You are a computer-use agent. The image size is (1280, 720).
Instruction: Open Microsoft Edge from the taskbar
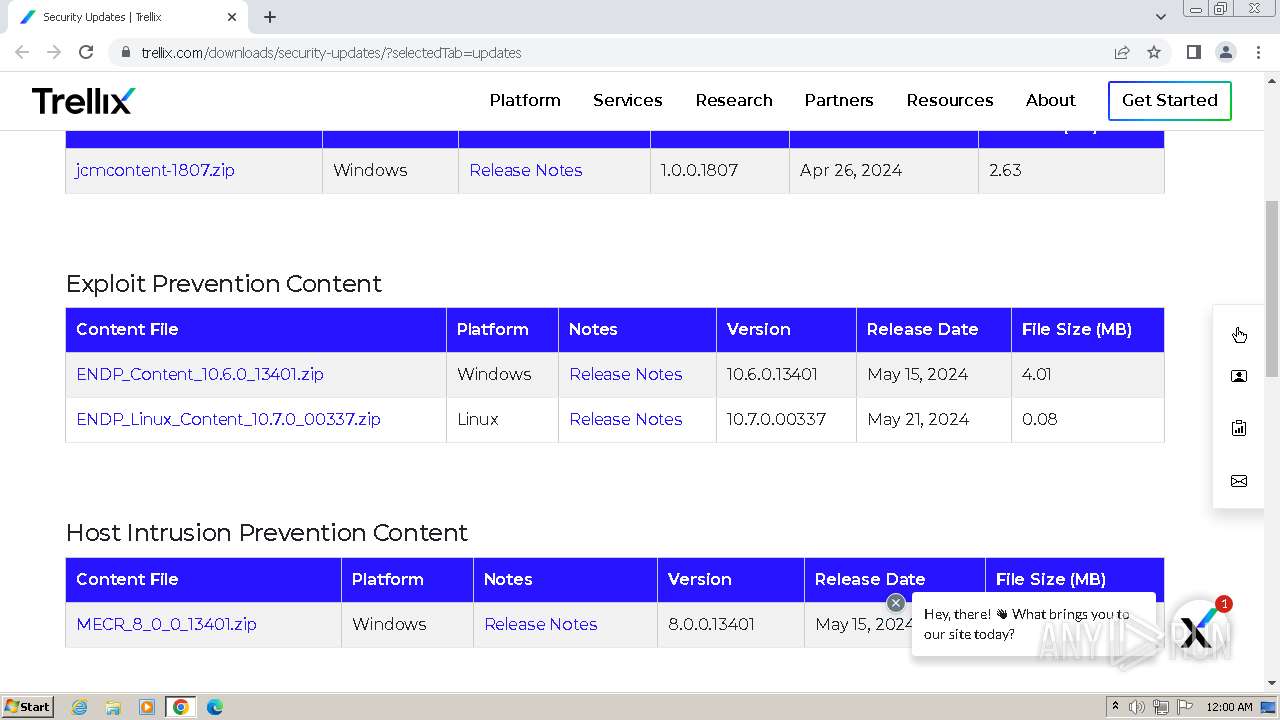click(215, 707)
